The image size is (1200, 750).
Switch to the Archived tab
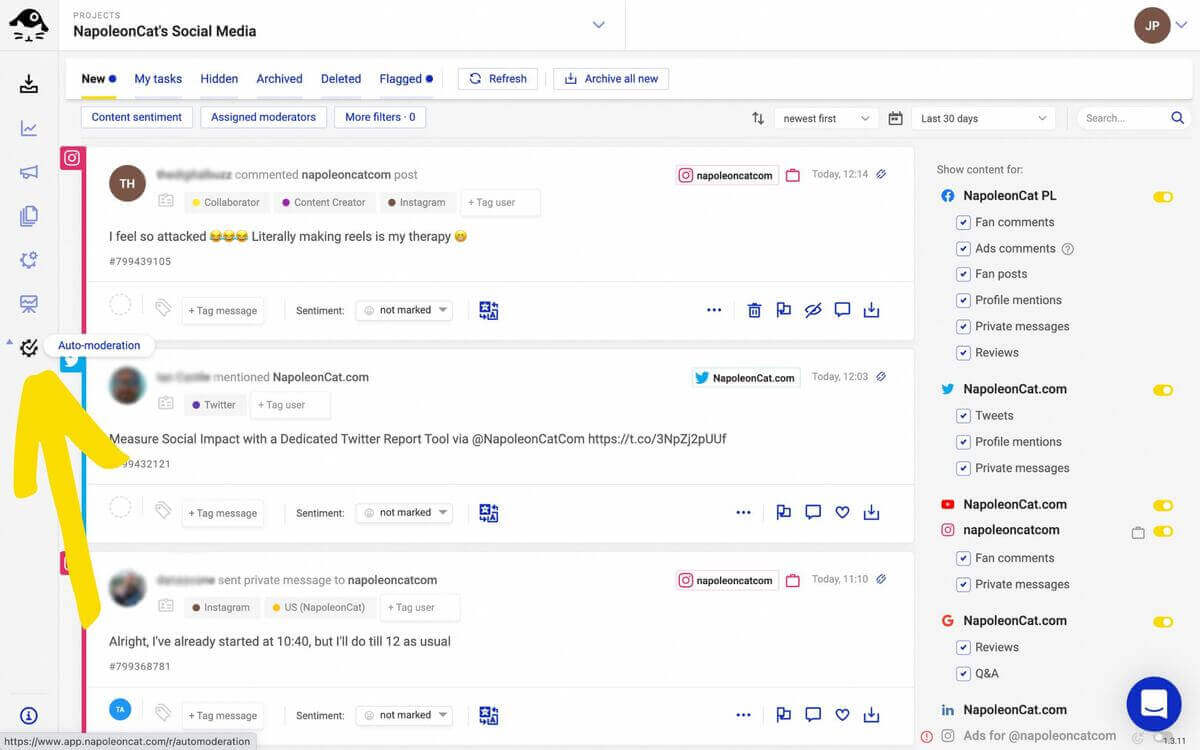279,79
